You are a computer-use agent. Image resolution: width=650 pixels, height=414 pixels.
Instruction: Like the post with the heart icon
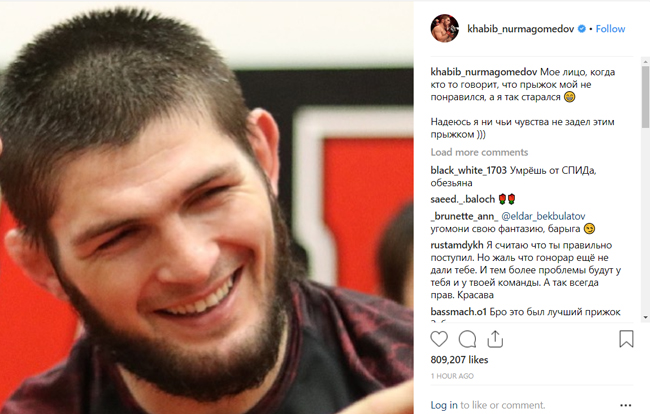(439, 339)
